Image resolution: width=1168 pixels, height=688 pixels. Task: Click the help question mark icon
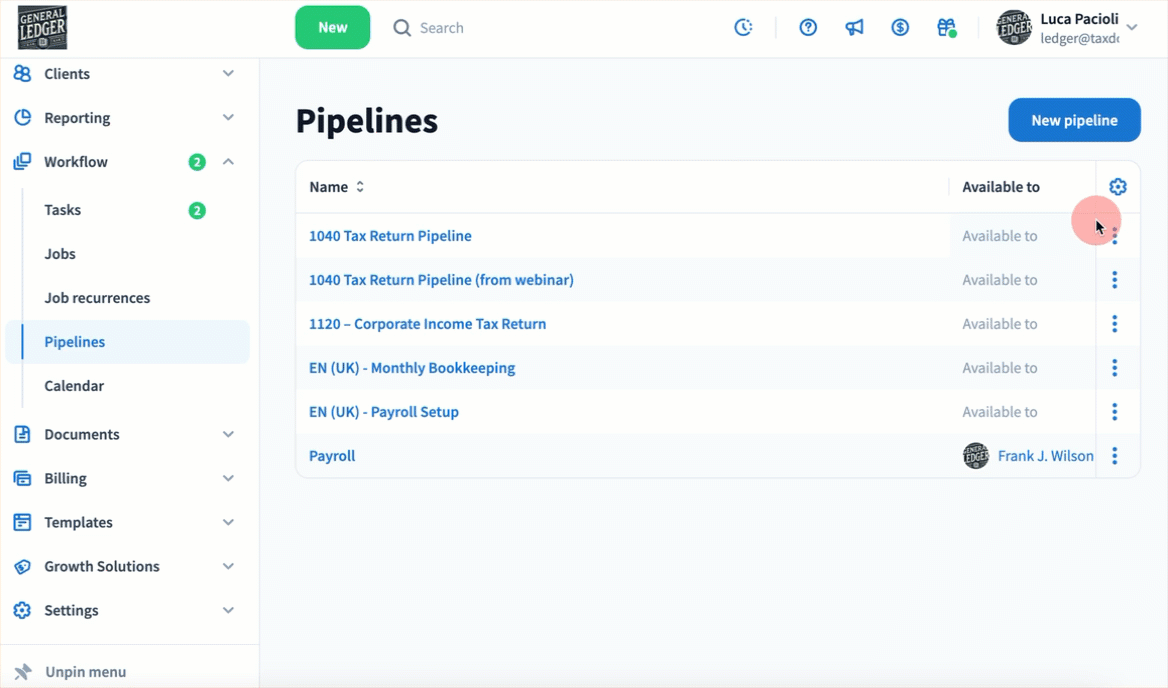point(808,28)
